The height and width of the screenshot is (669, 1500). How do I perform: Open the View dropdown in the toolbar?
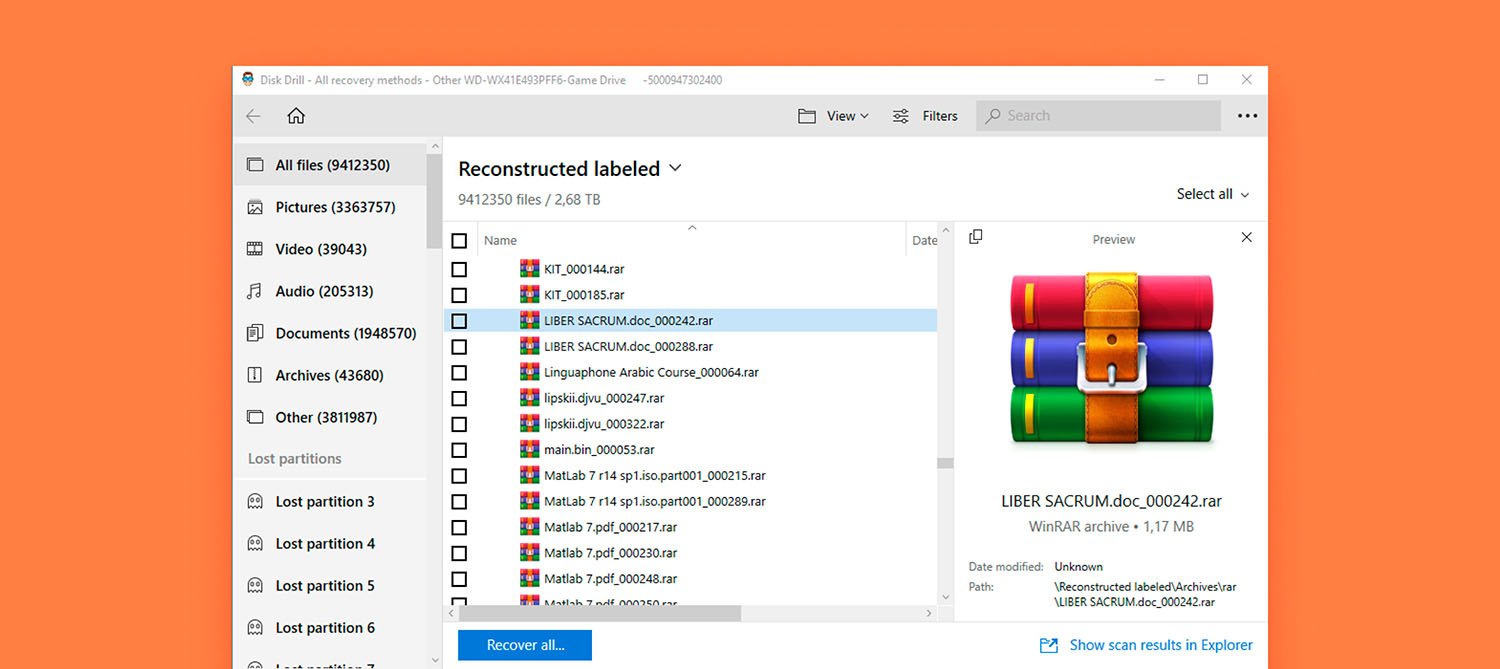point(833,116)
